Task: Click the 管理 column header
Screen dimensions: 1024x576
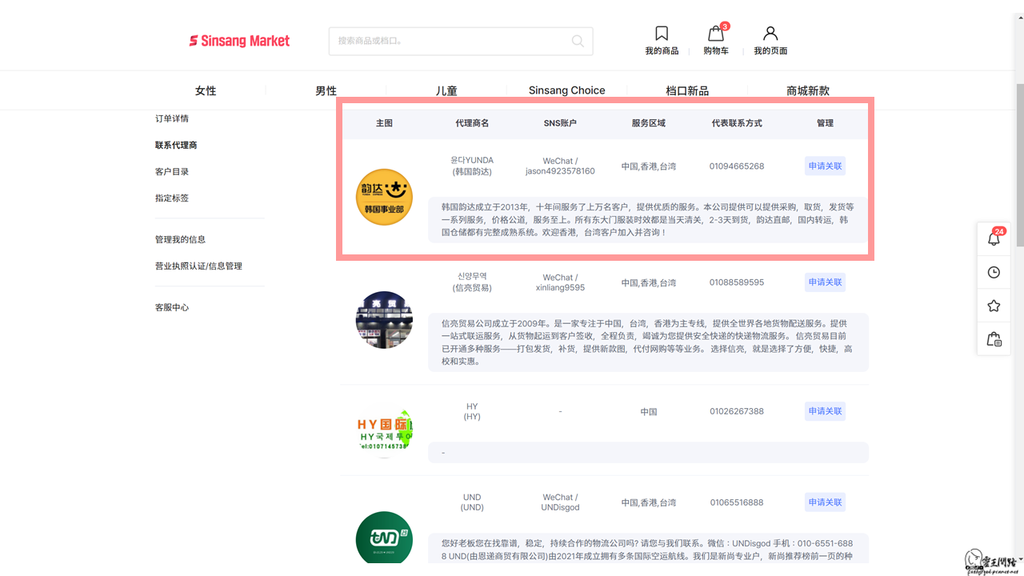Action: [x=825, y=123]
